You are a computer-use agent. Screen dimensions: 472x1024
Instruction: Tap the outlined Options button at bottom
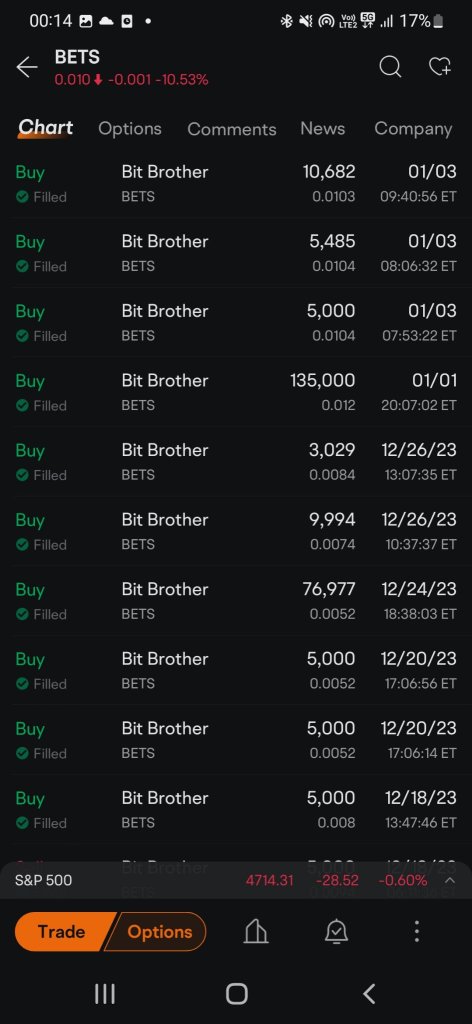(x=157, y=931)
